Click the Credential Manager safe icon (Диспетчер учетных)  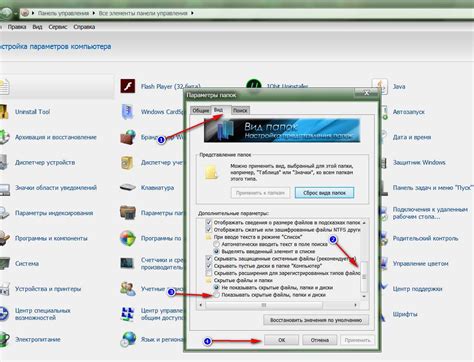[x=127, y=162]
